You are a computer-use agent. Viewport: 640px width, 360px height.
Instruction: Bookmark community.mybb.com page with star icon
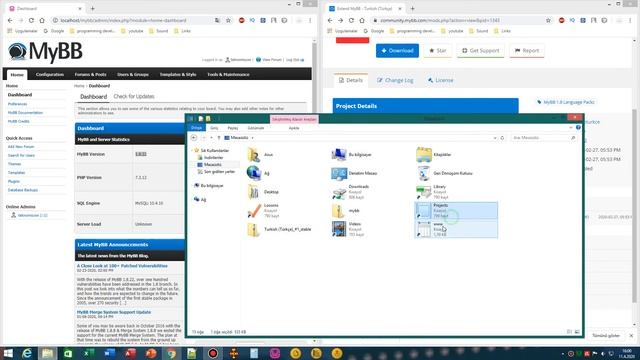548,20
